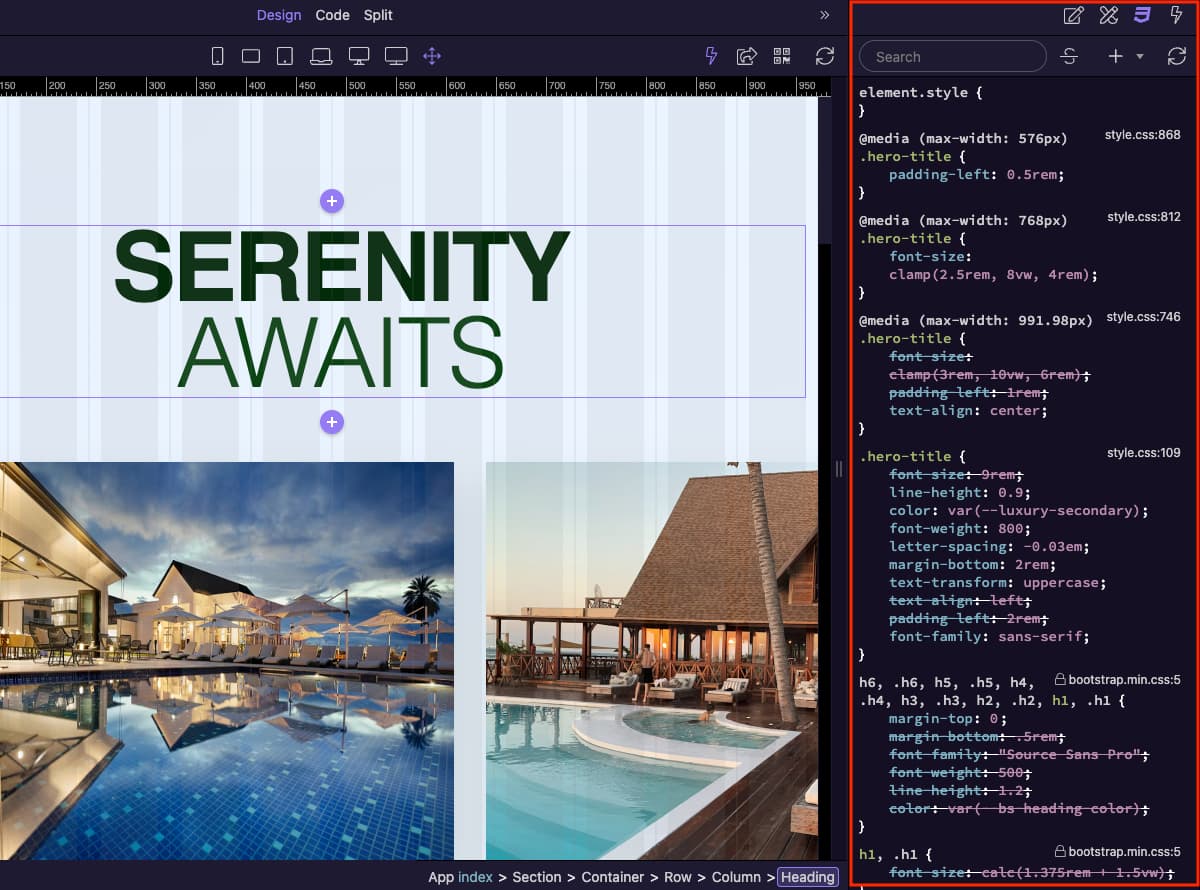Expand hidden panels with double chevron

coord(824,15)
